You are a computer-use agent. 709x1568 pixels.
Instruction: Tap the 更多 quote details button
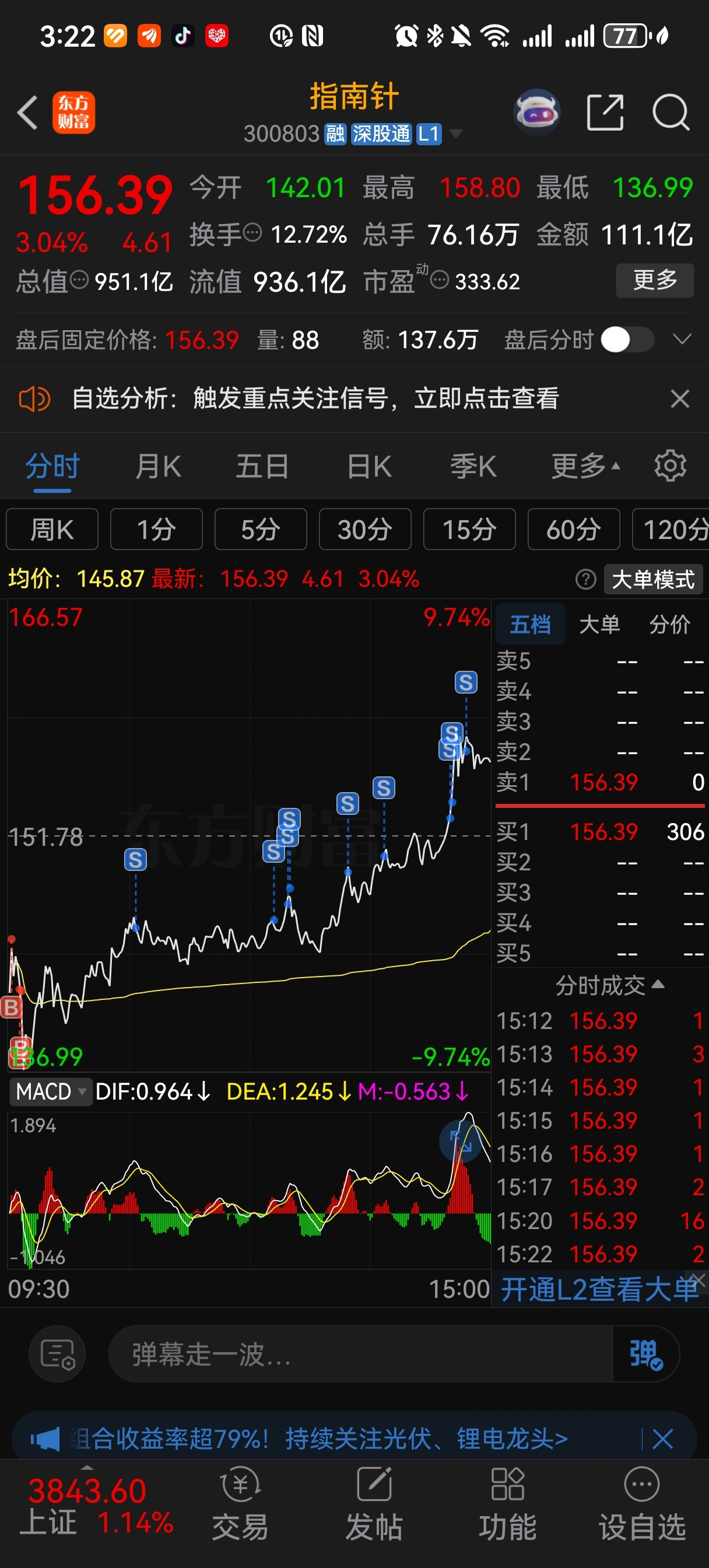pos(655,280)
